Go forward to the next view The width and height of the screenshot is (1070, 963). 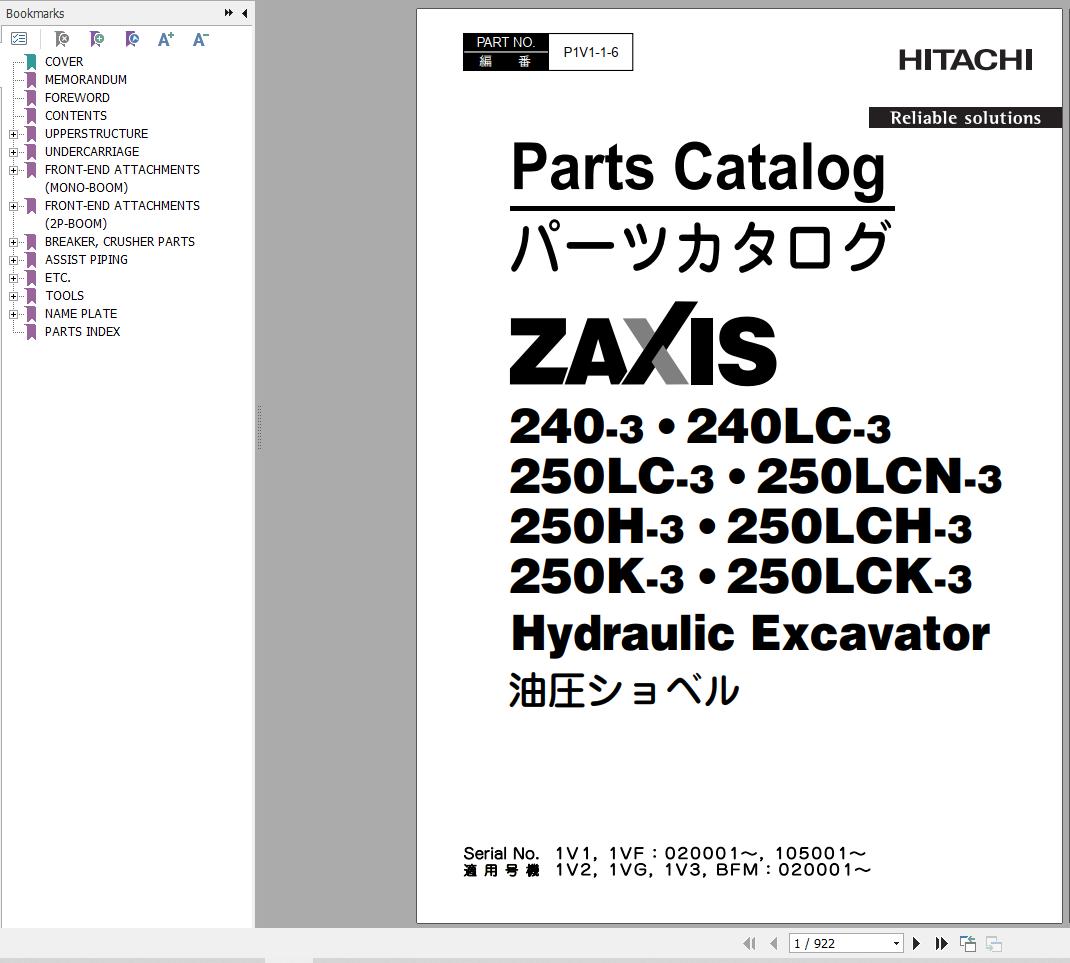point(994,943)
